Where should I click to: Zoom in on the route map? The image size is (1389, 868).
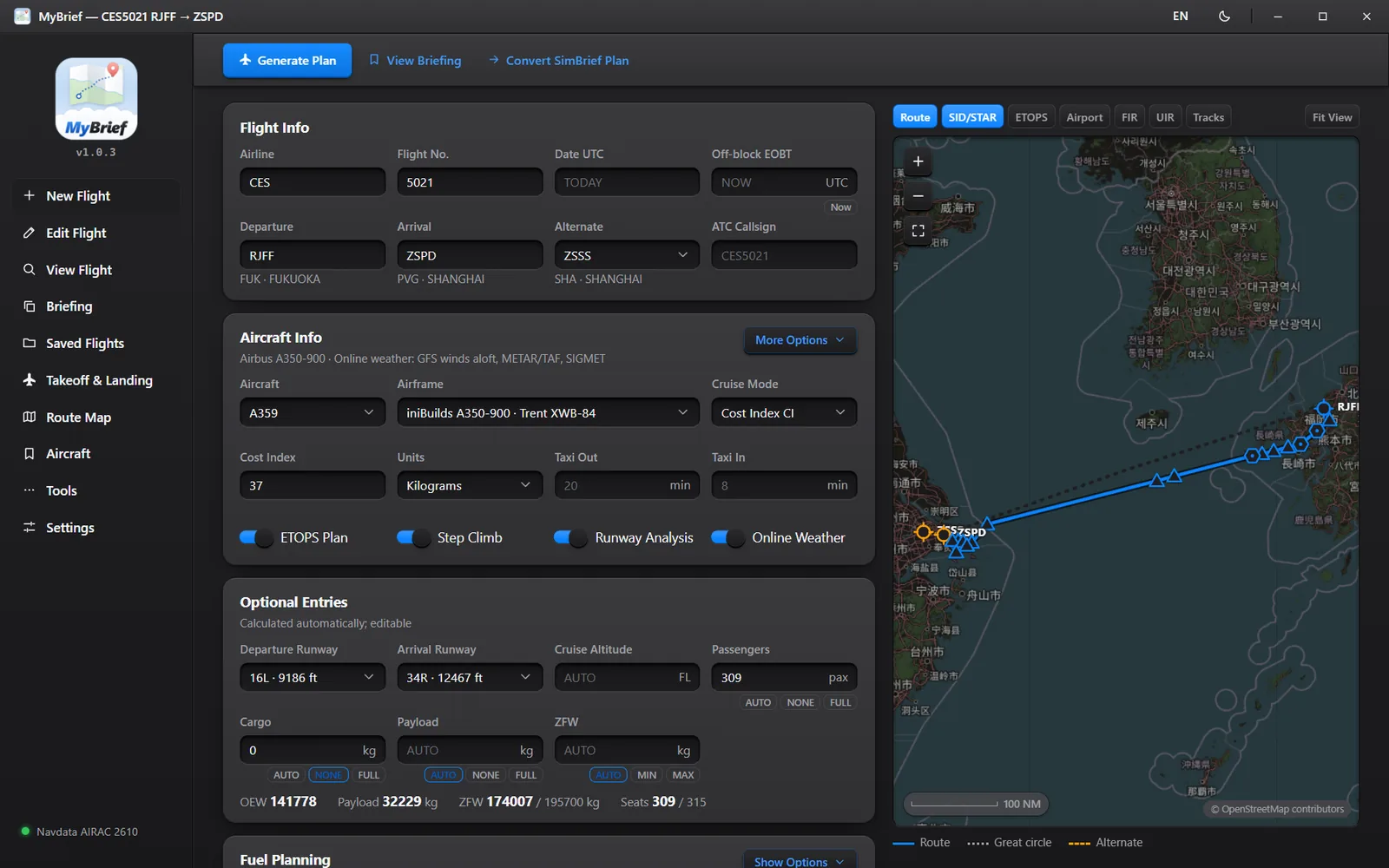pos(918,161)
